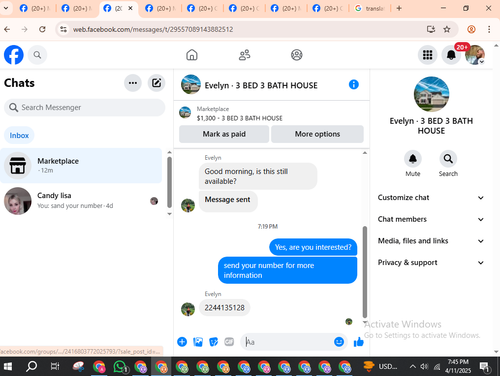Open Windows taskbar search

tap(31, 367)
